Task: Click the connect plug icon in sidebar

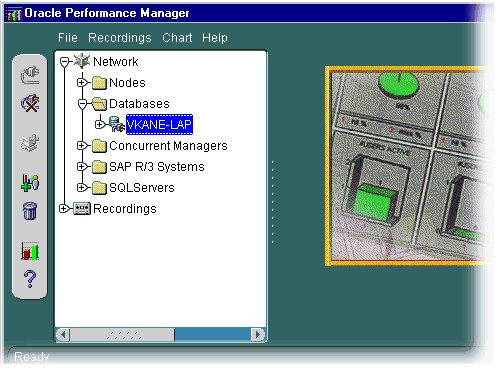Action: pyautogui.click(x=30, y=75)
